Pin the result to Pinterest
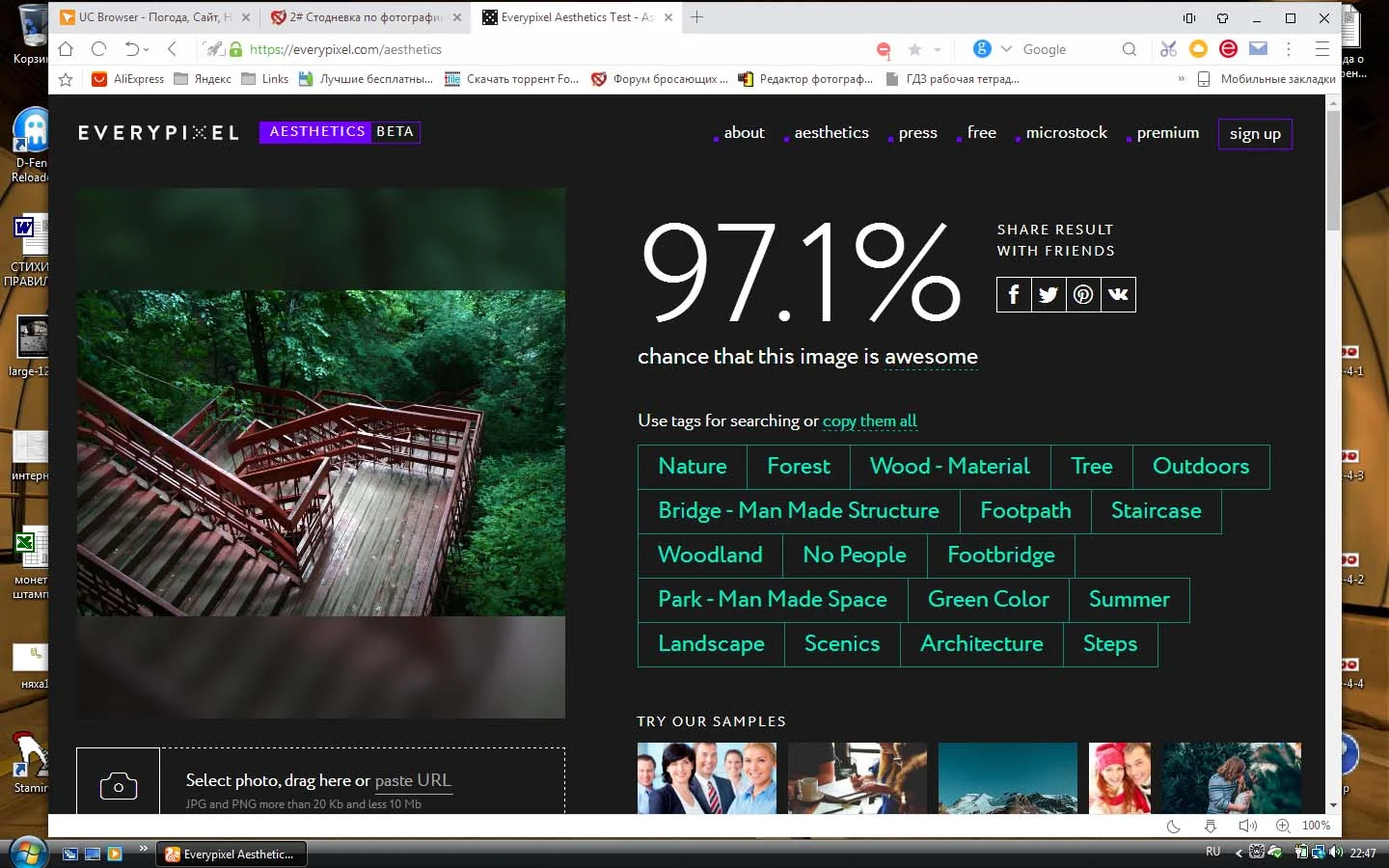 click(x=1082, y=294)
